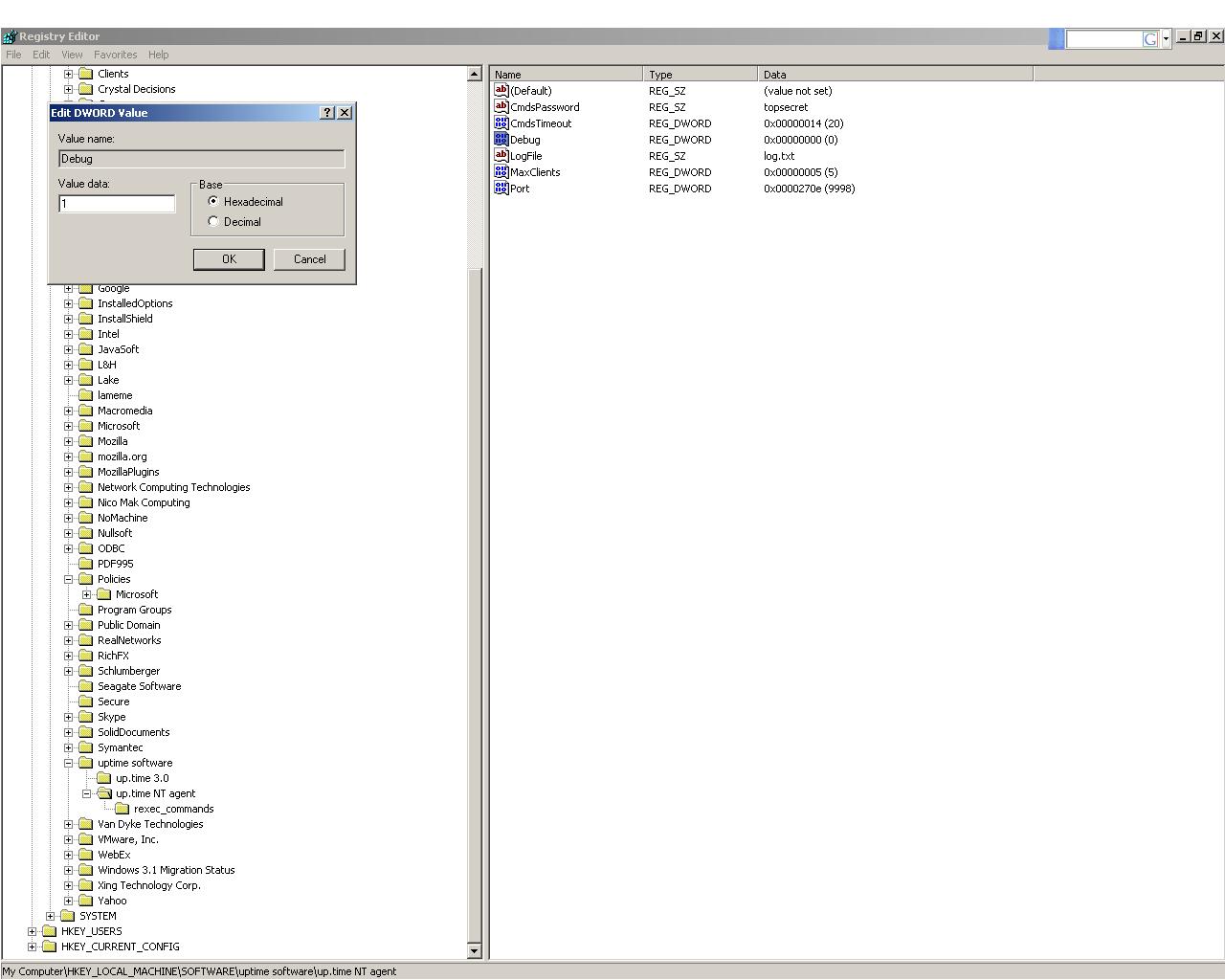Cancel the Edit DWORD Value dialog
This screenshot has height=980, width=1225.
coord(309,259)
